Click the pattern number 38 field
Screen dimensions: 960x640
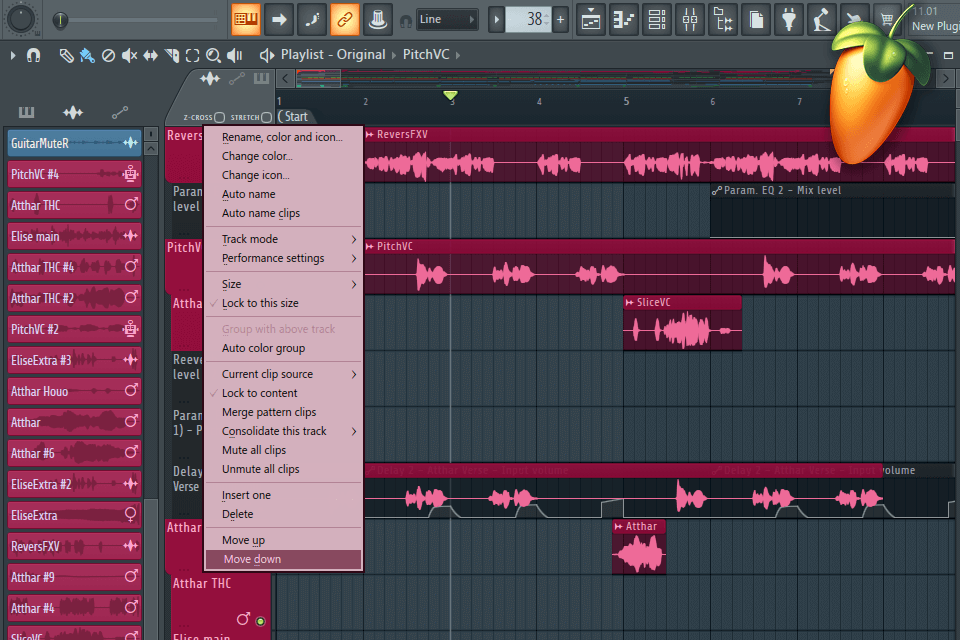coord(529,20)
